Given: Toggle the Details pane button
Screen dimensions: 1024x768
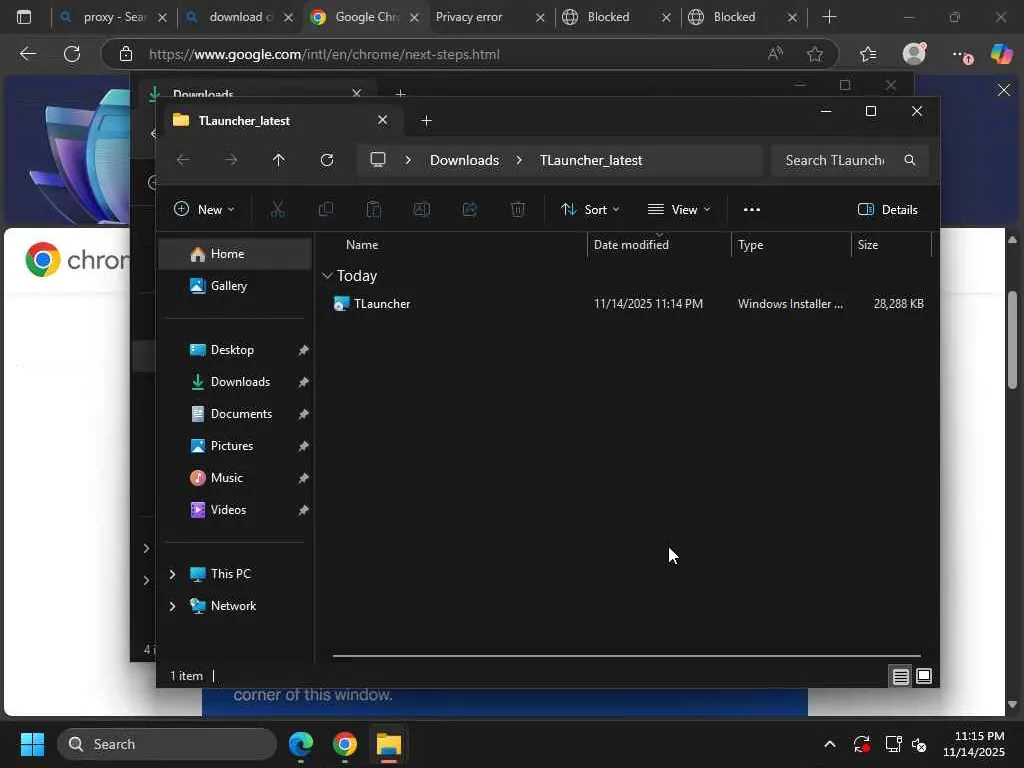Looking at the screenshot, I should click(x=888, y=210).
